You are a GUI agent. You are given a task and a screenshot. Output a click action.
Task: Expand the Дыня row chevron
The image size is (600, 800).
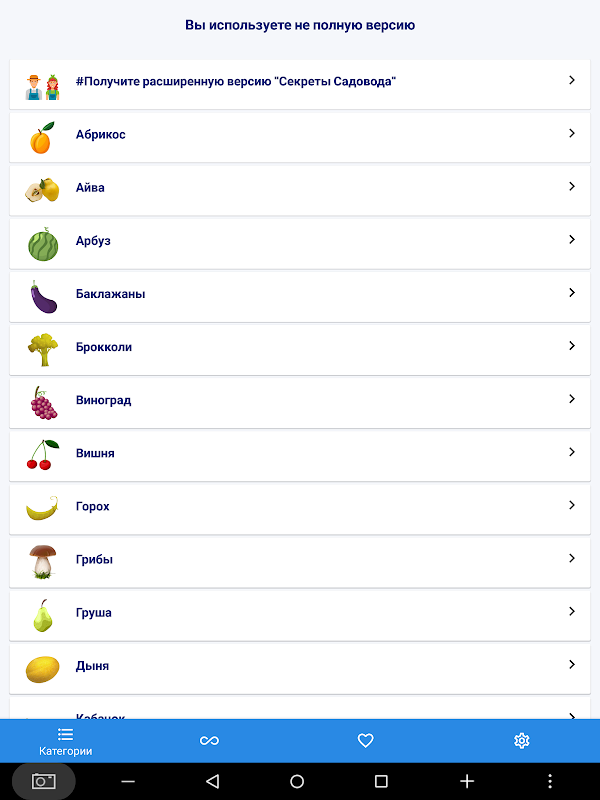click(x=572, y=664)
